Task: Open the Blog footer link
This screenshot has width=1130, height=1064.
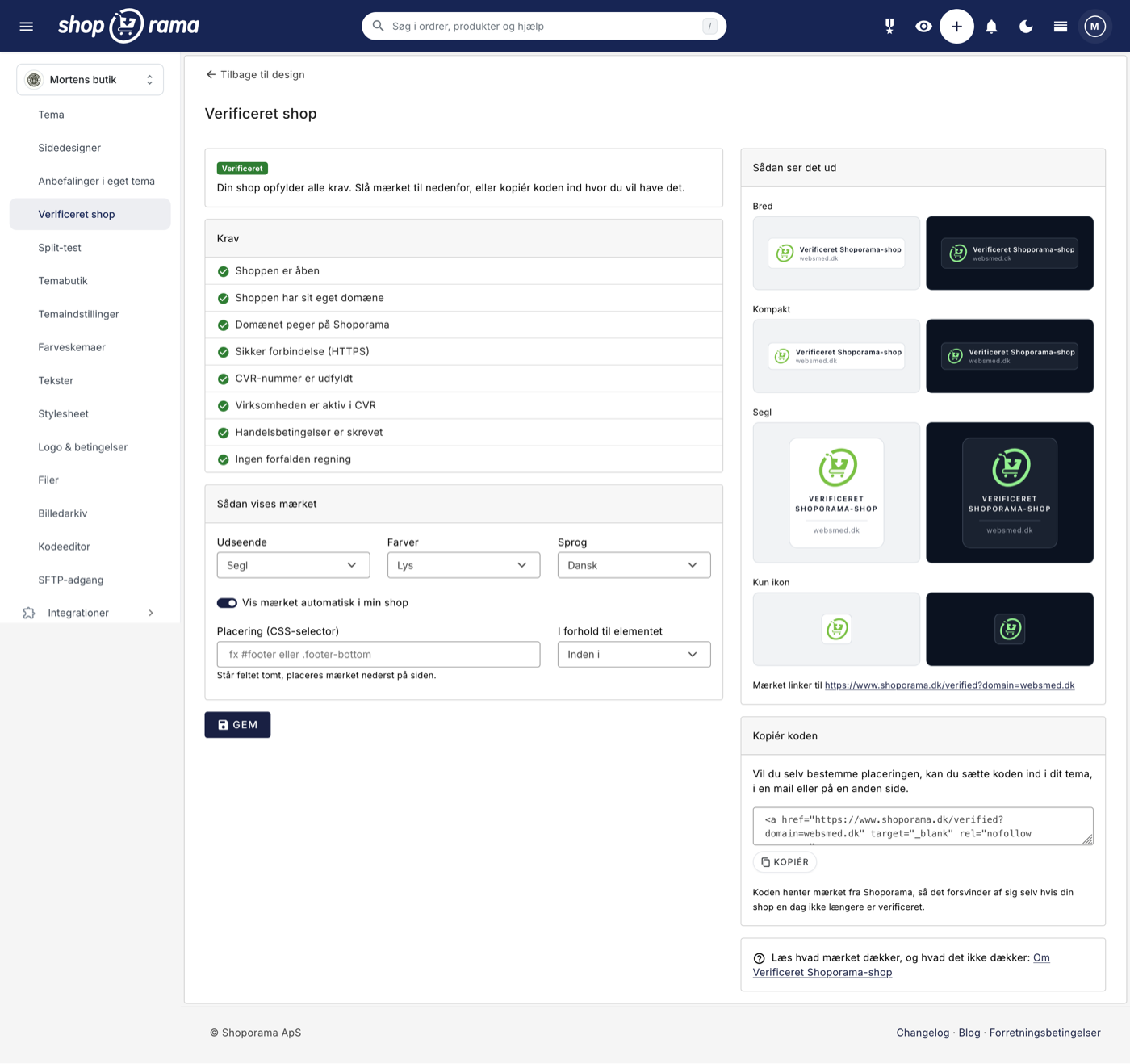Action: pyautogui.click(x=969, y=1033)
